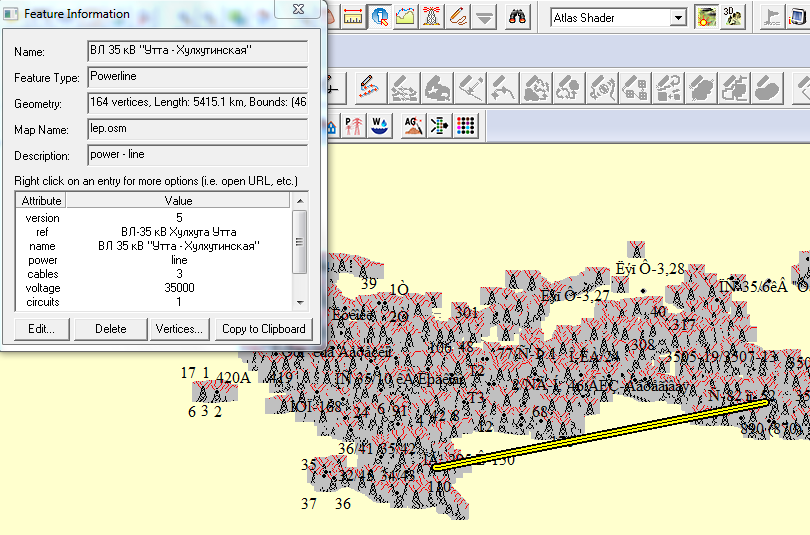Select the Digitizer pencil tool

[458, 16]
